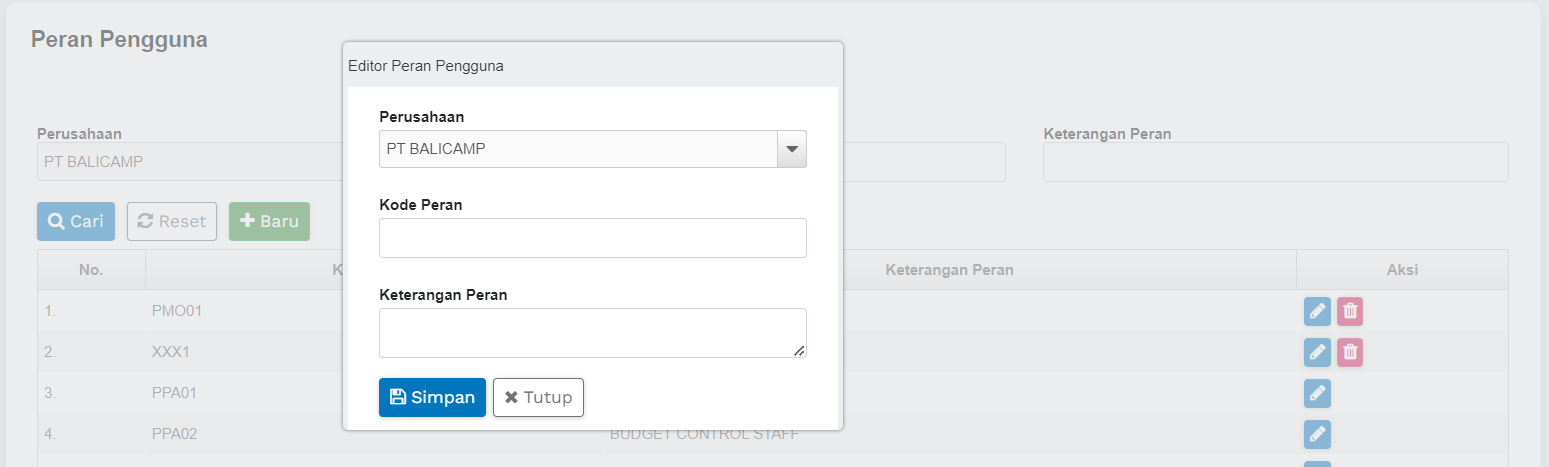This screenshot has width=1549, height=467.
Task: Delete the XXX1 role row
Action: click(x=1350, y=352)
